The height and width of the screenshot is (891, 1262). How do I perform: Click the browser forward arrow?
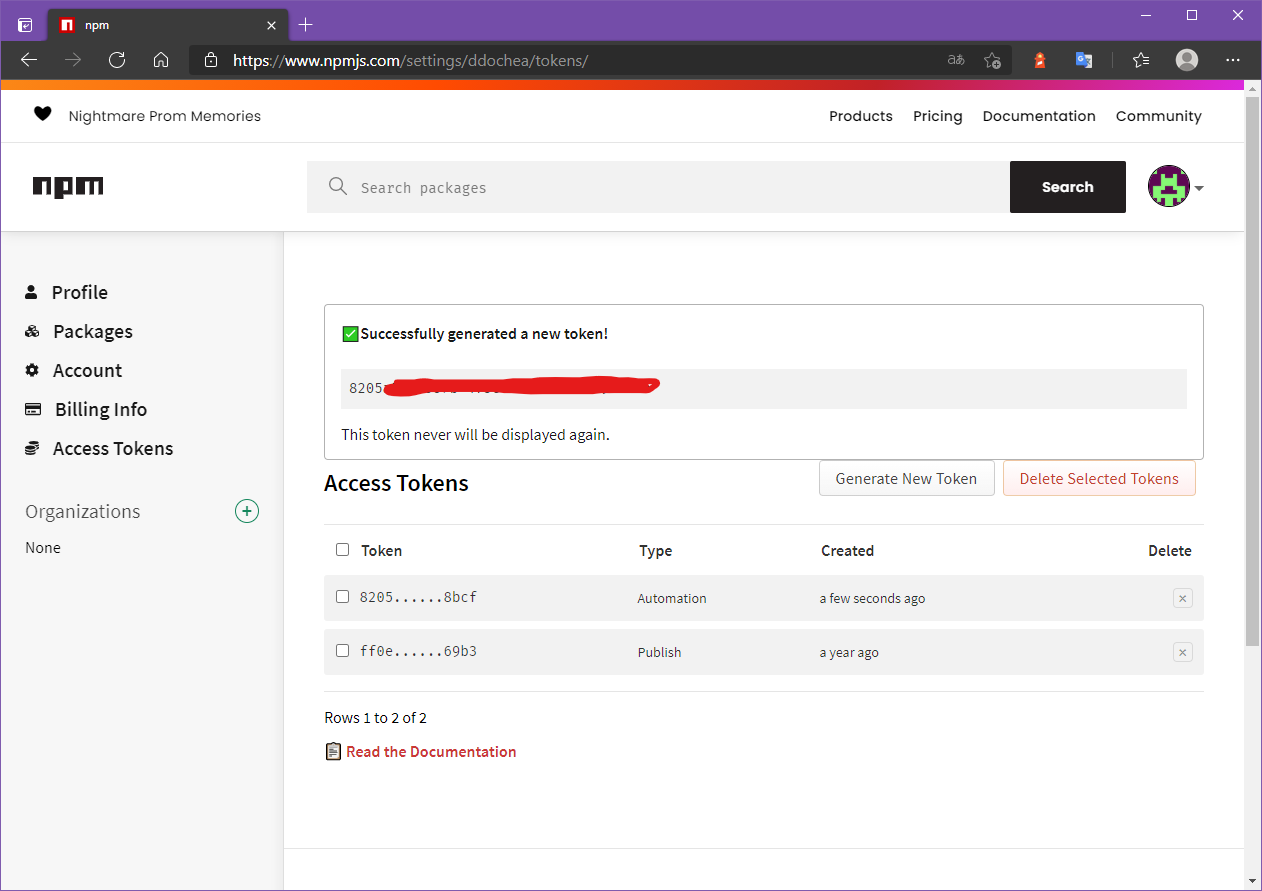(x=73, y=60)
